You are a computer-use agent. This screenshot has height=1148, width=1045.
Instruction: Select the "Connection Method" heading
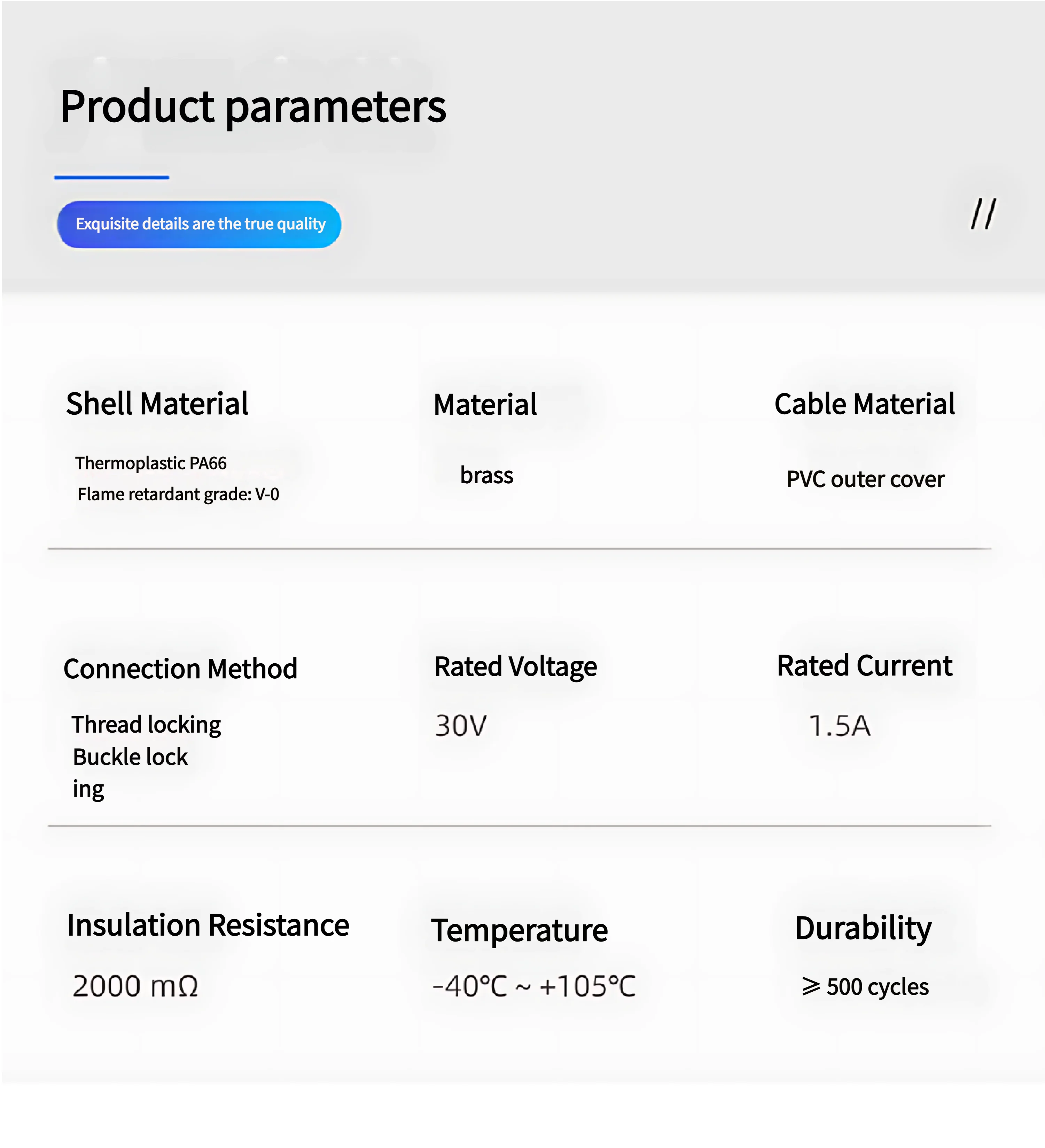180,669
